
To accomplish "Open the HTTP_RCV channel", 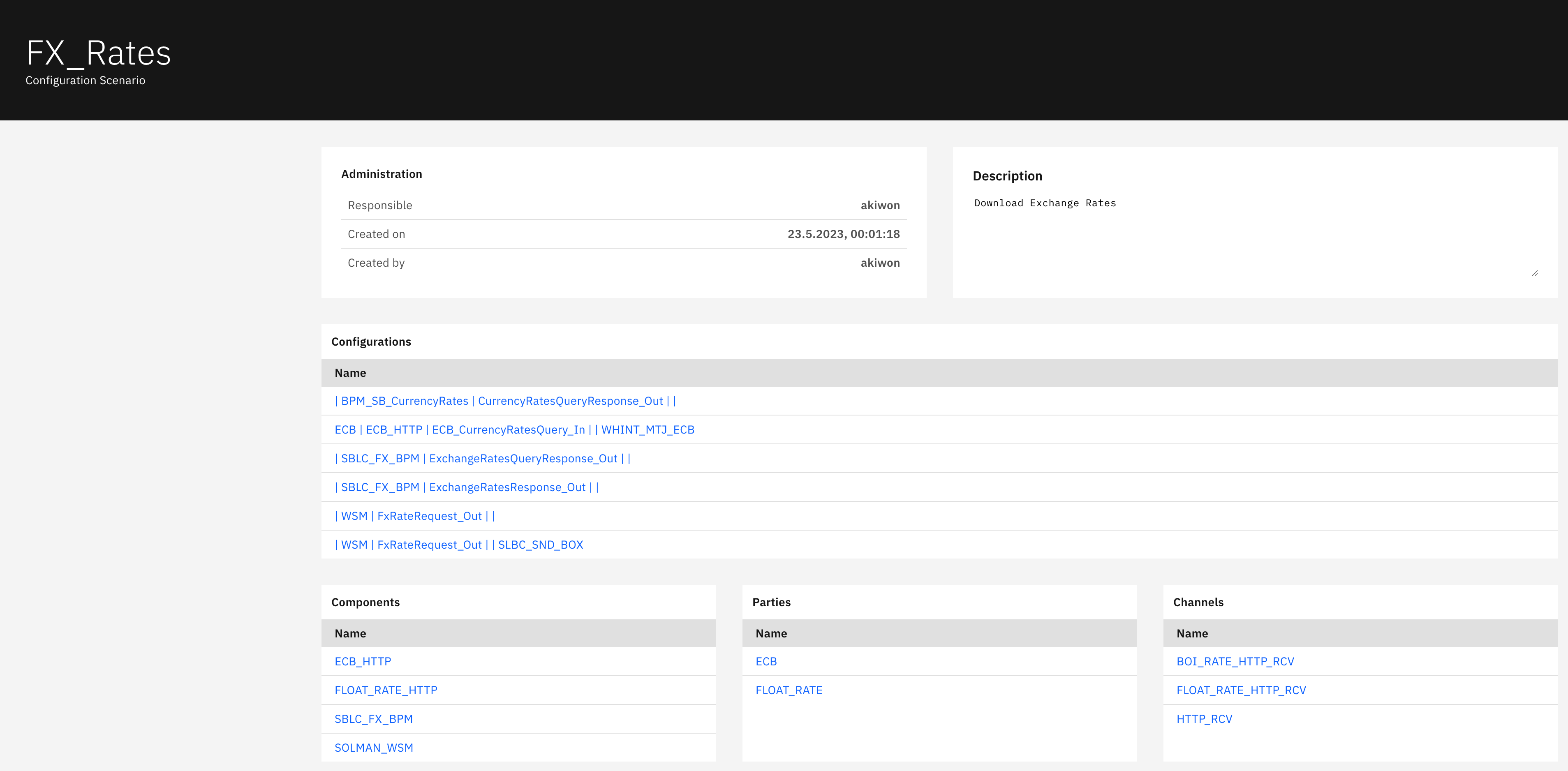I will [1204, 719].
